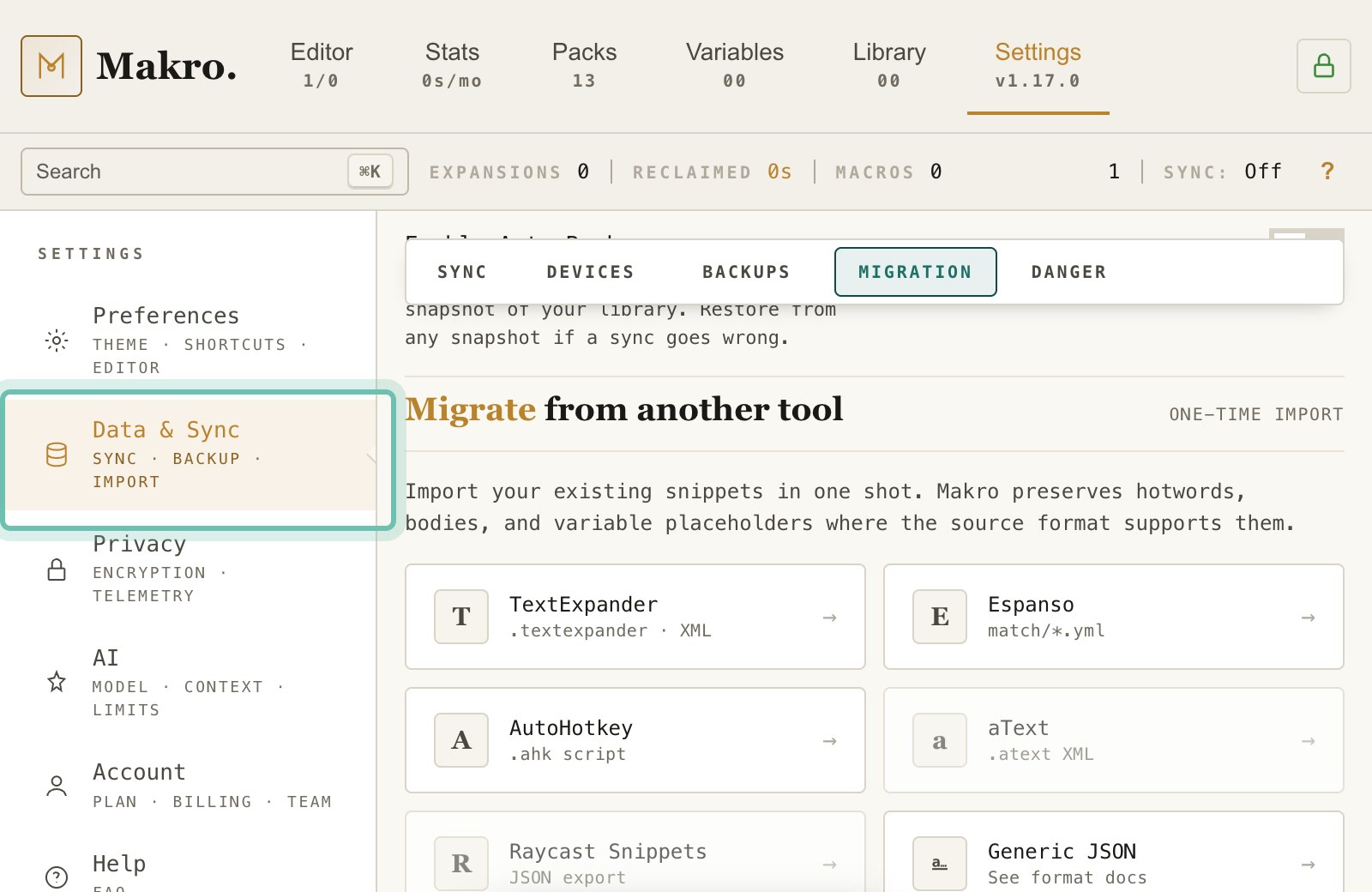Click the AutoHotkey import arrow
Image resolution: width=1372 pixels, height=892 pixels.
pyautogui.click(x=829, y=741)
